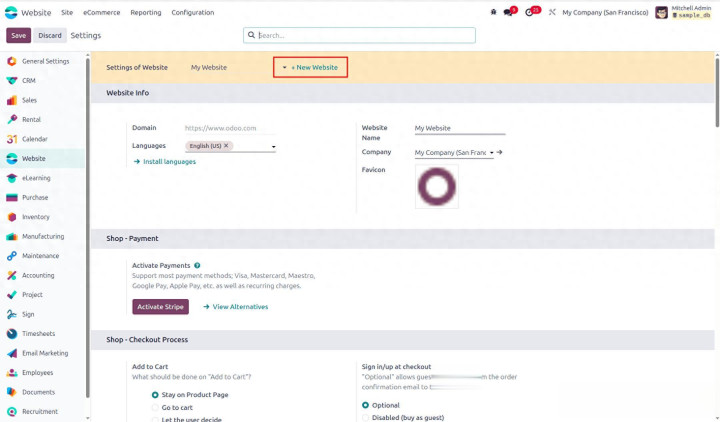Select the CRM settings icon
This screenshot has height=422, width=720.
tap(12, 80)
